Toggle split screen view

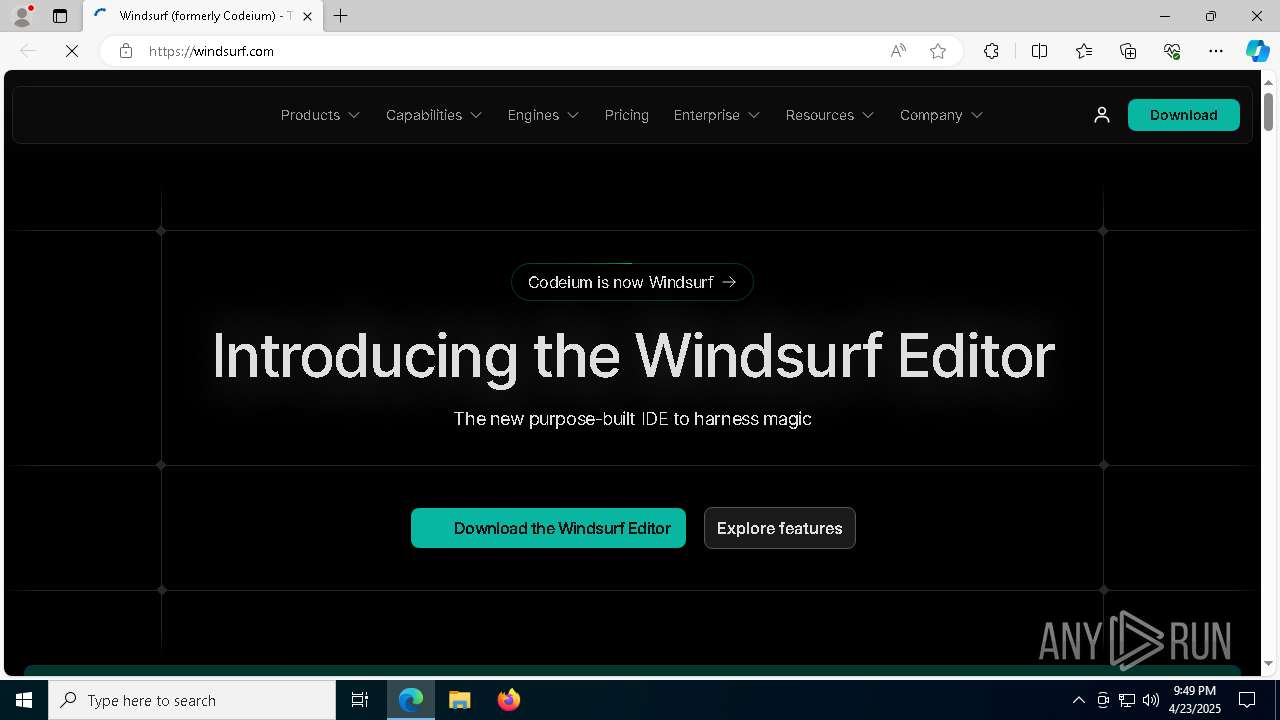click(x=1039, y=51)
